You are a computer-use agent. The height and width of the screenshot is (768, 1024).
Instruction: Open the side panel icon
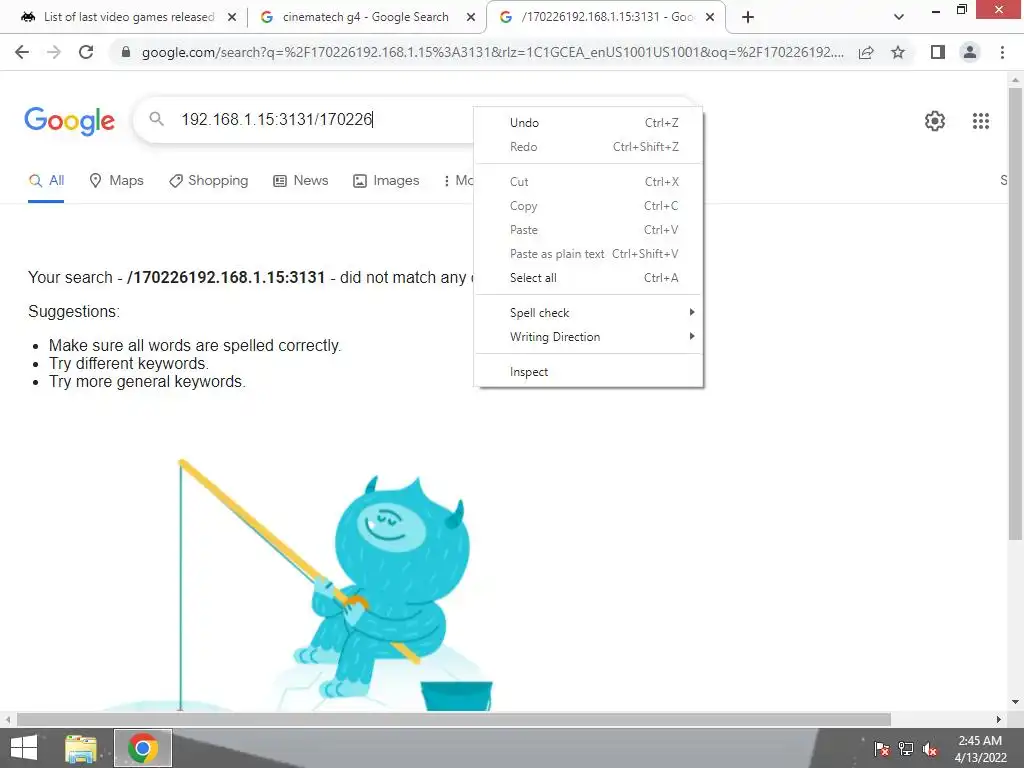point(938,52)
